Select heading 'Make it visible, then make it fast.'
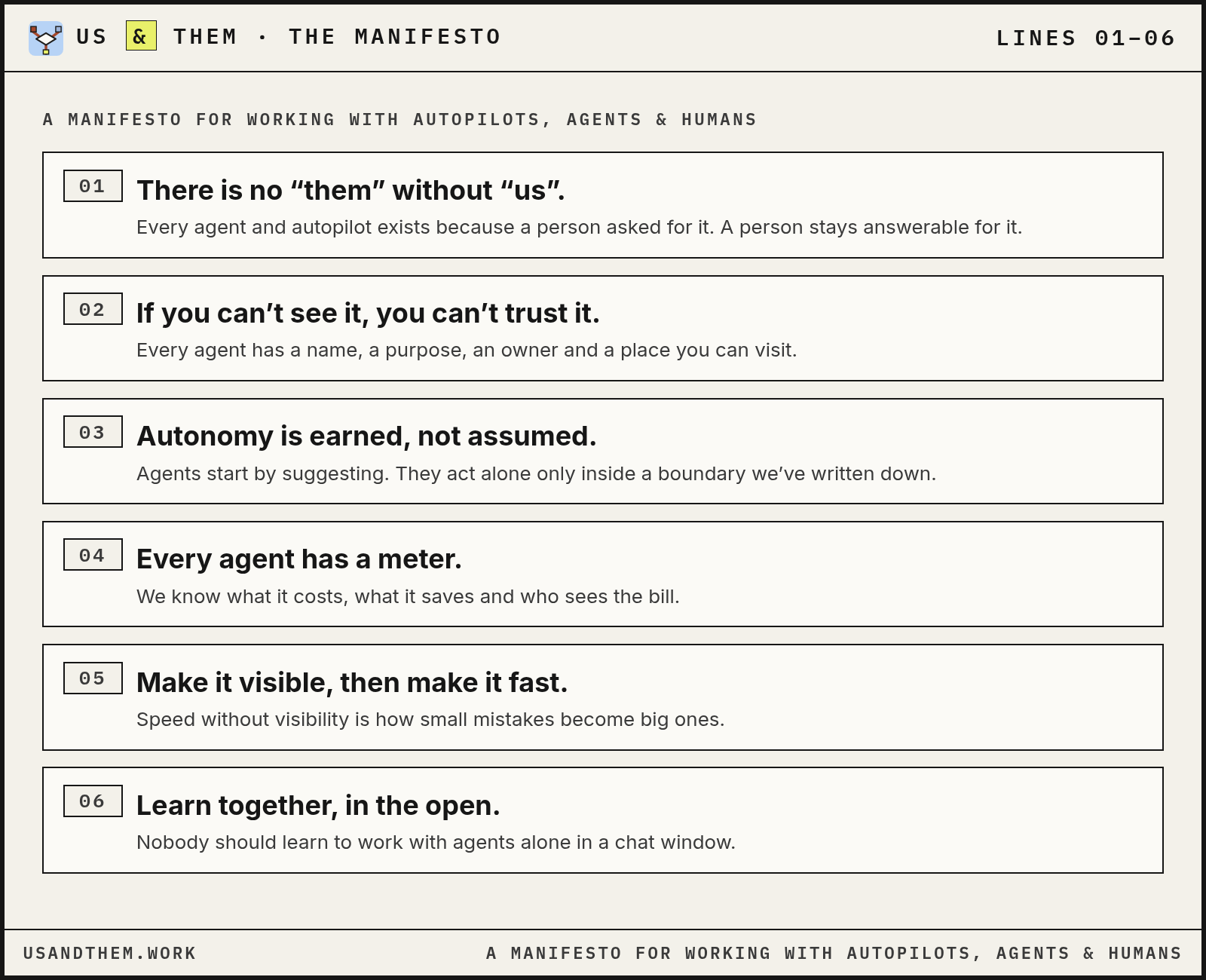1206x980 pixels. 352,683
